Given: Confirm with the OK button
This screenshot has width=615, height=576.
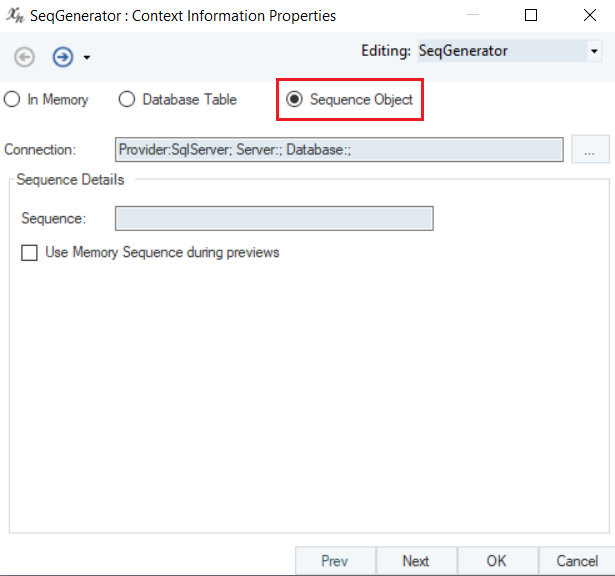Looking at the screenshot, I should coord(497,561).
